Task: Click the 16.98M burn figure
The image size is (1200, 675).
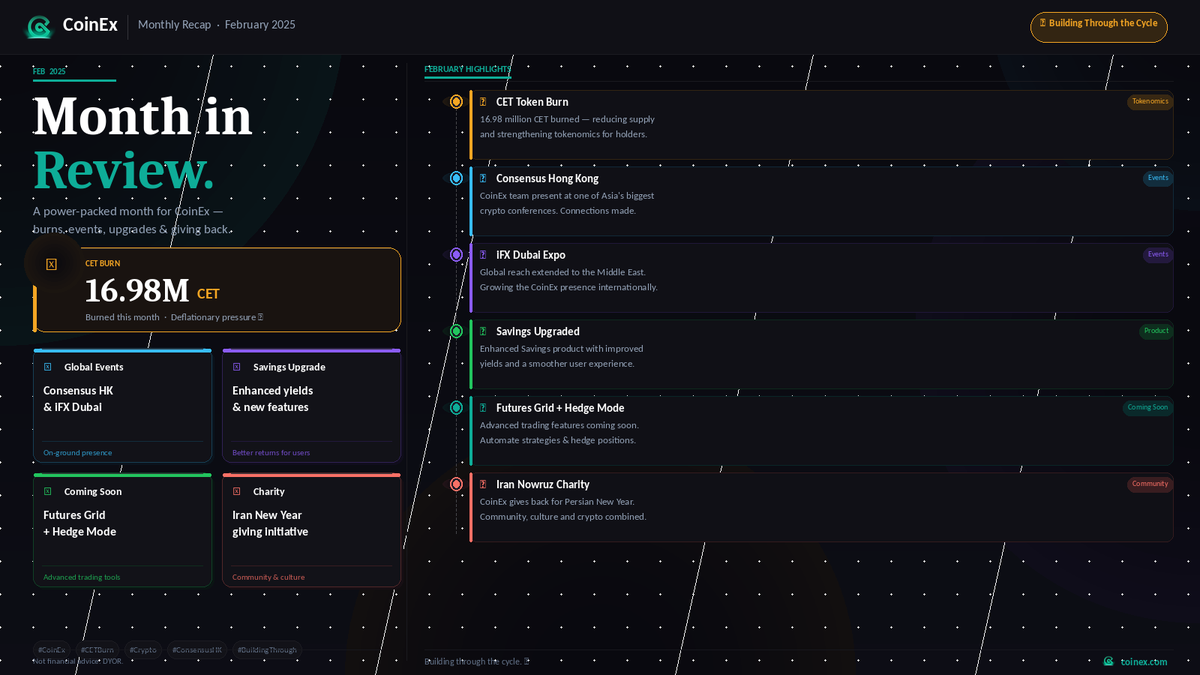Action: pyautogui.click(x=137, y=291)
